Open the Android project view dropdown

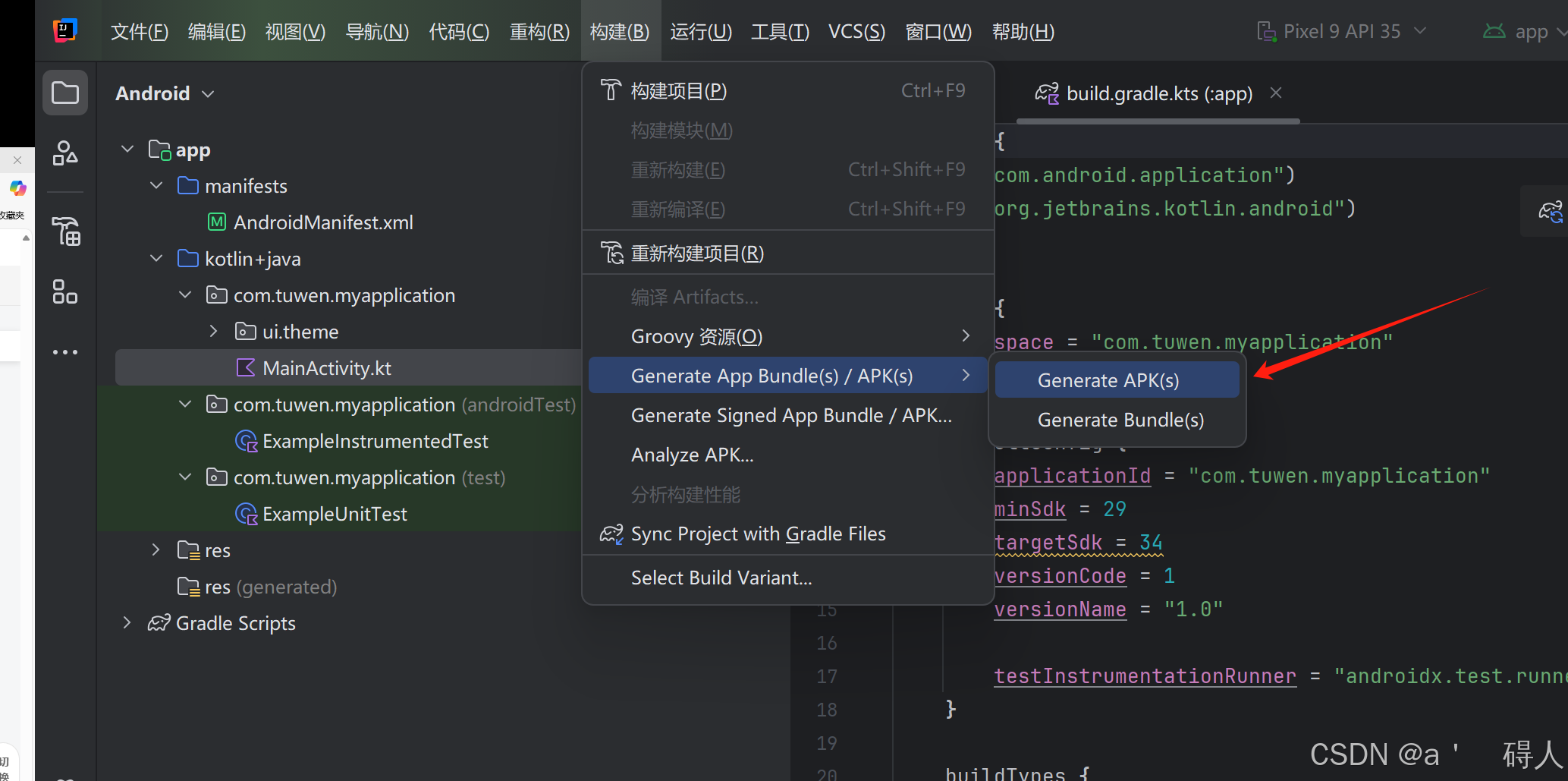pyautogui.click(x=165, y=93)
